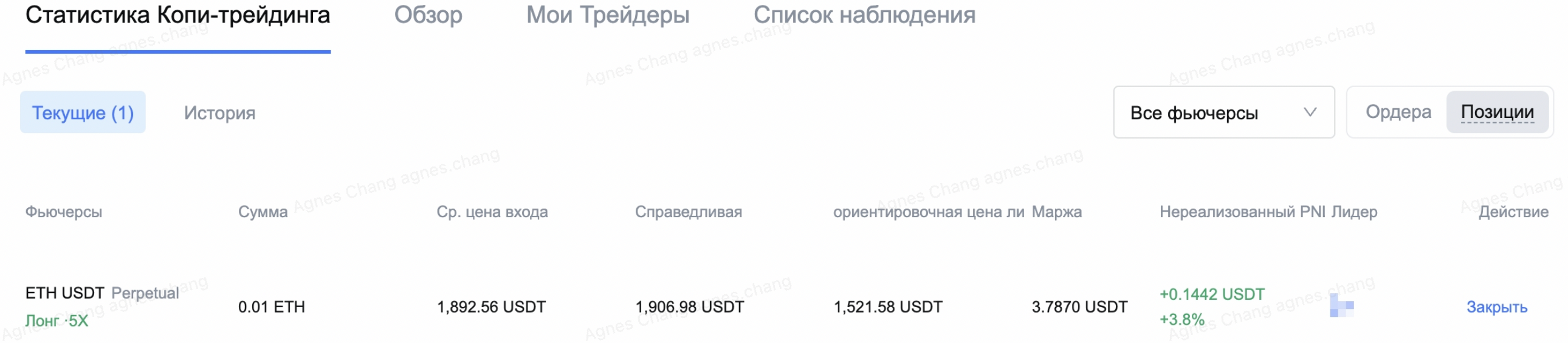The image size is (1568, 343).
Task: Click the Лонг 5X leverage label
Action: 57,320
